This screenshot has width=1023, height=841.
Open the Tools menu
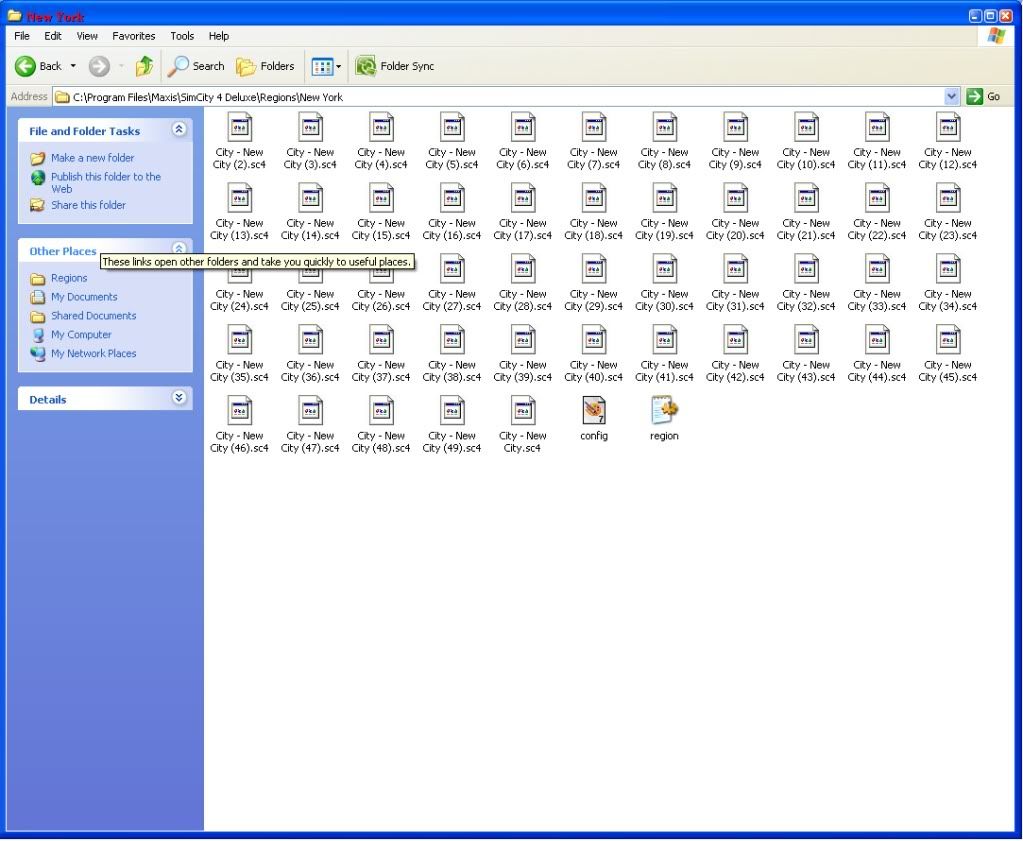(182, 36)
